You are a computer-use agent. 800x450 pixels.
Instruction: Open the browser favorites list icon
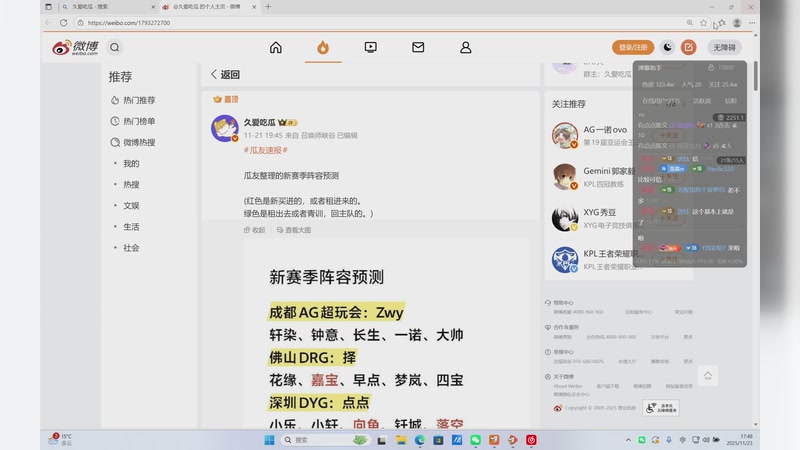tap(721, 22)
